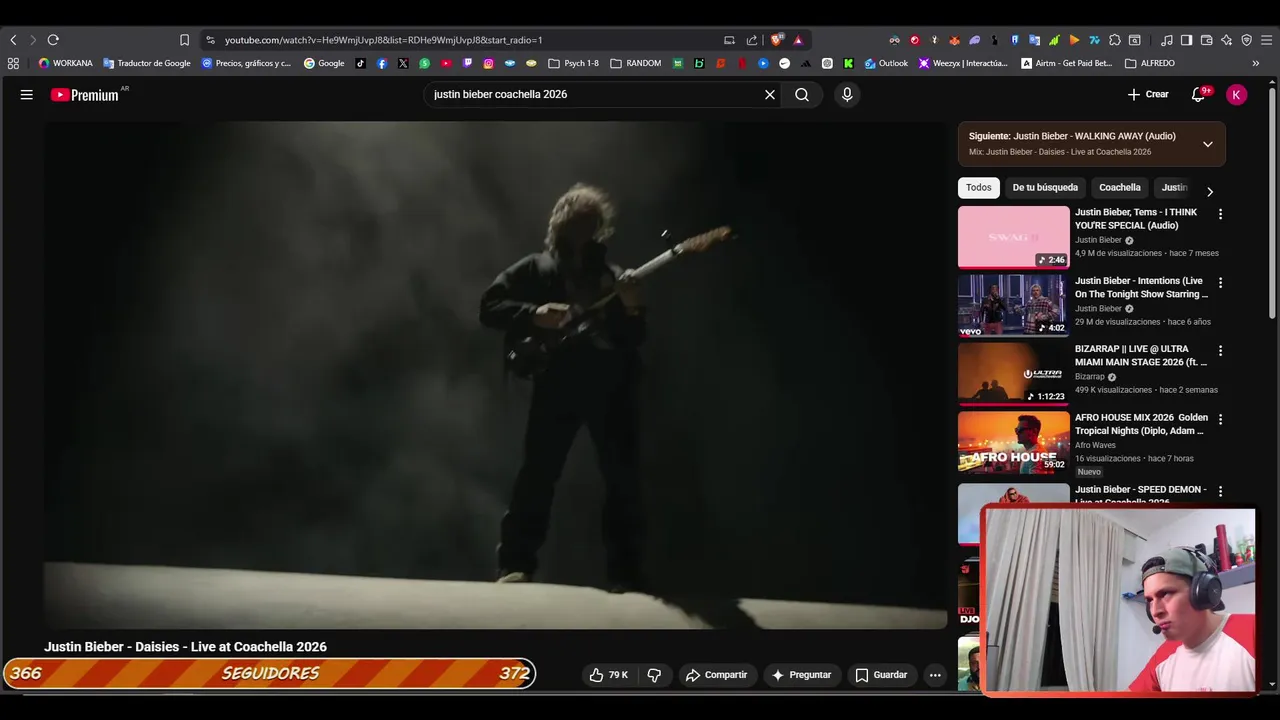Open WORKANA bookmark
This screenshot has height=720, width=1280.
pos(65,63)
